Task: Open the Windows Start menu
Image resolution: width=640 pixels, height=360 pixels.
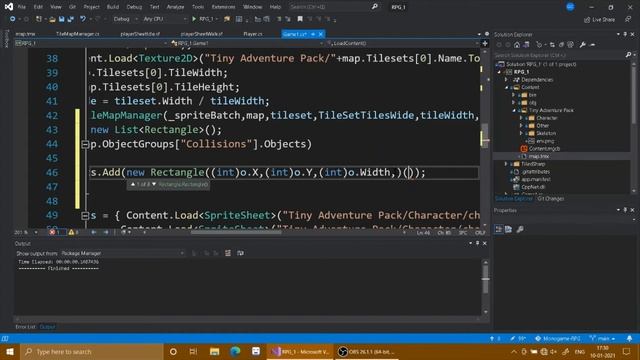Action: (10, 351)
